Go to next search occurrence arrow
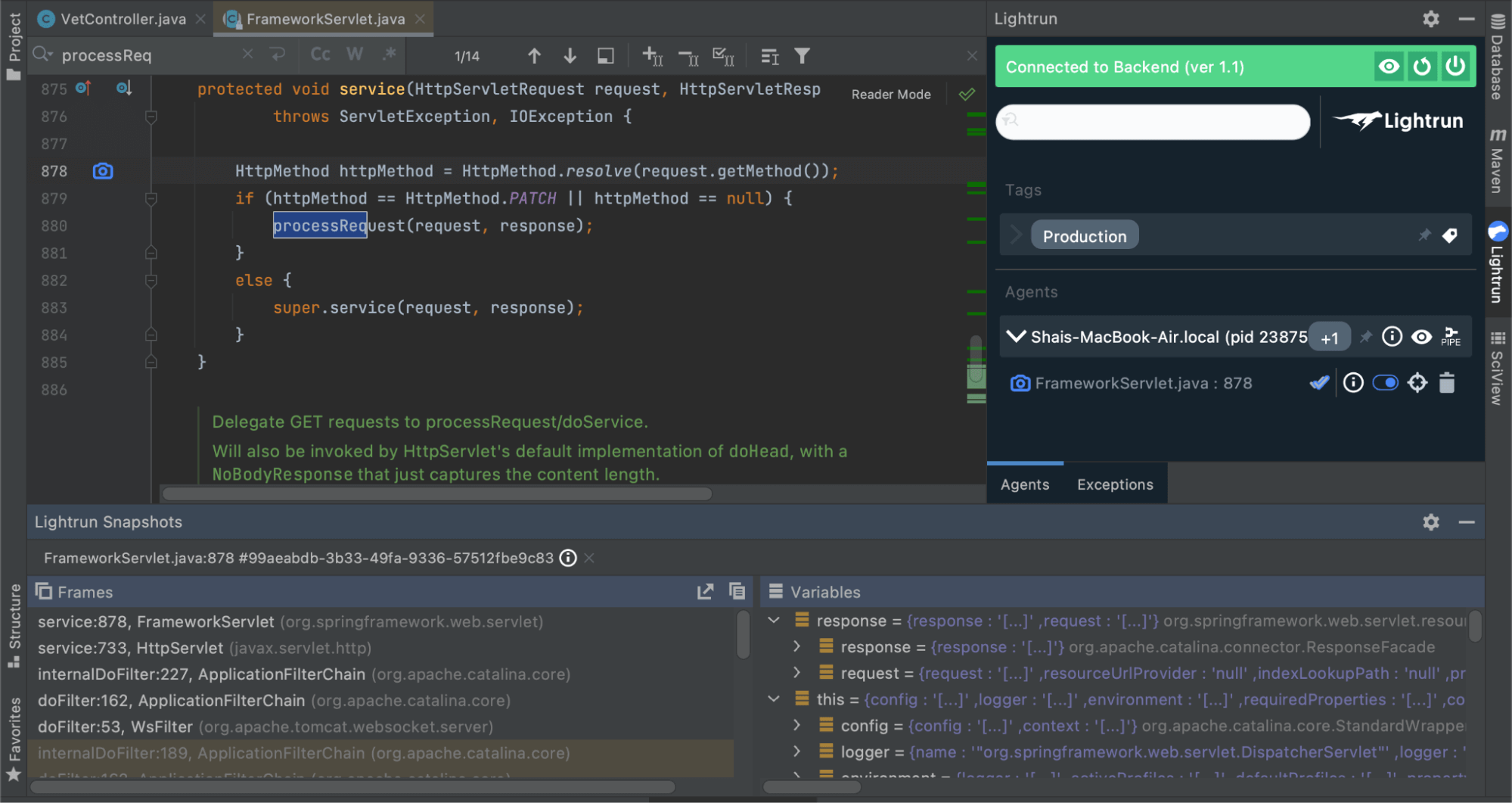The width and height of the screenshot is (1512, 803). 570,56
